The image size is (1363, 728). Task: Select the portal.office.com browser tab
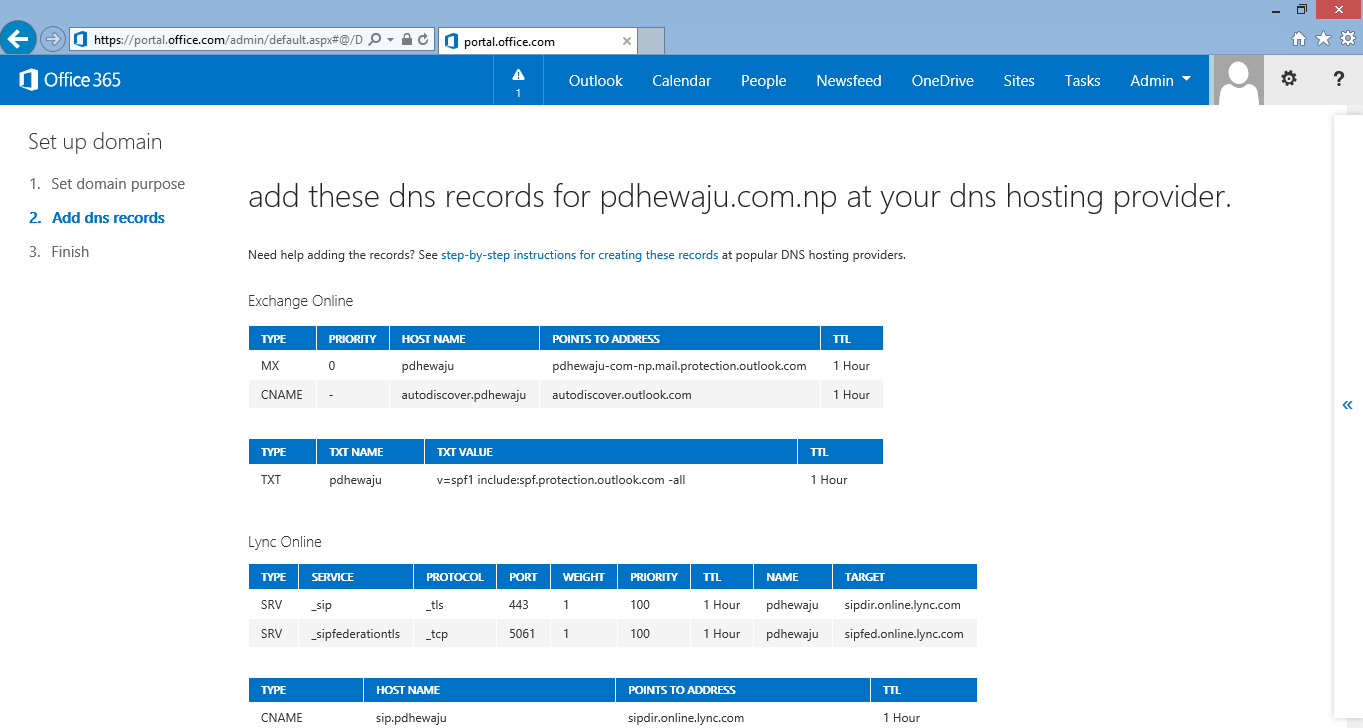pos(537,41)
